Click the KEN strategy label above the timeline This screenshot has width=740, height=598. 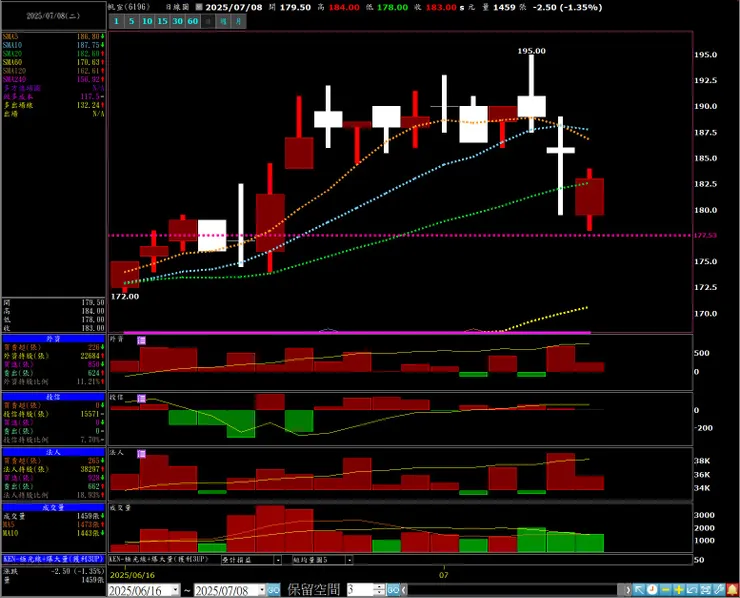pyautogui.click(x=159, y=559)
